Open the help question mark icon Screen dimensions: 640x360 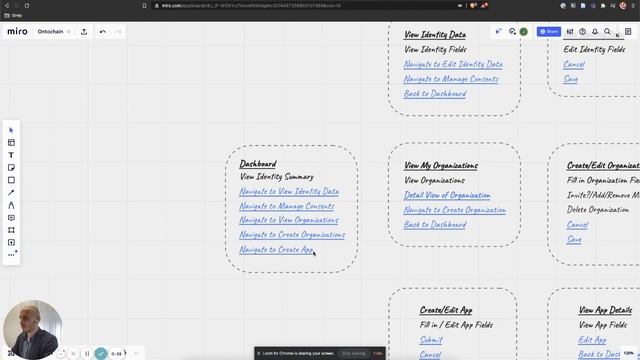[582, 31]
